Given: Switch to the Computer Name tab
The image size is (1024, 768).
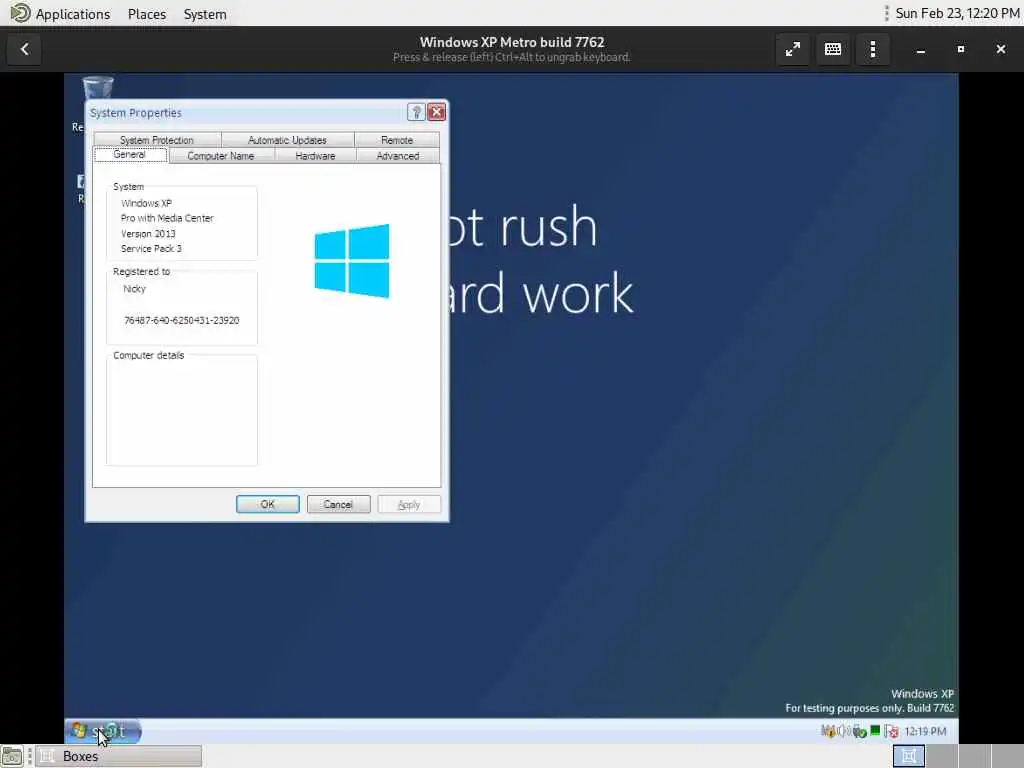Looking at the screenshot, I should coord(221,156).
